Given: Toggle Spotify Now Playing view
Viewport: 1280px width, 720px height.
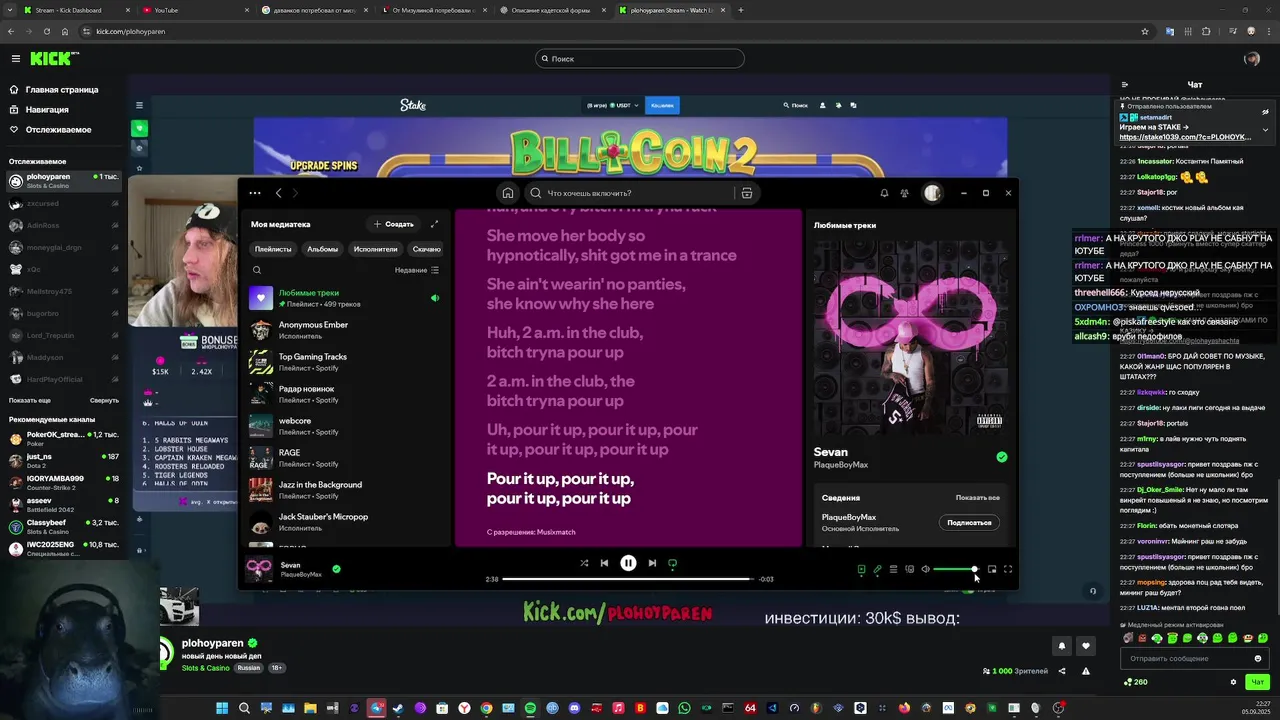Looking at the screenshot, I should point(861,569).
